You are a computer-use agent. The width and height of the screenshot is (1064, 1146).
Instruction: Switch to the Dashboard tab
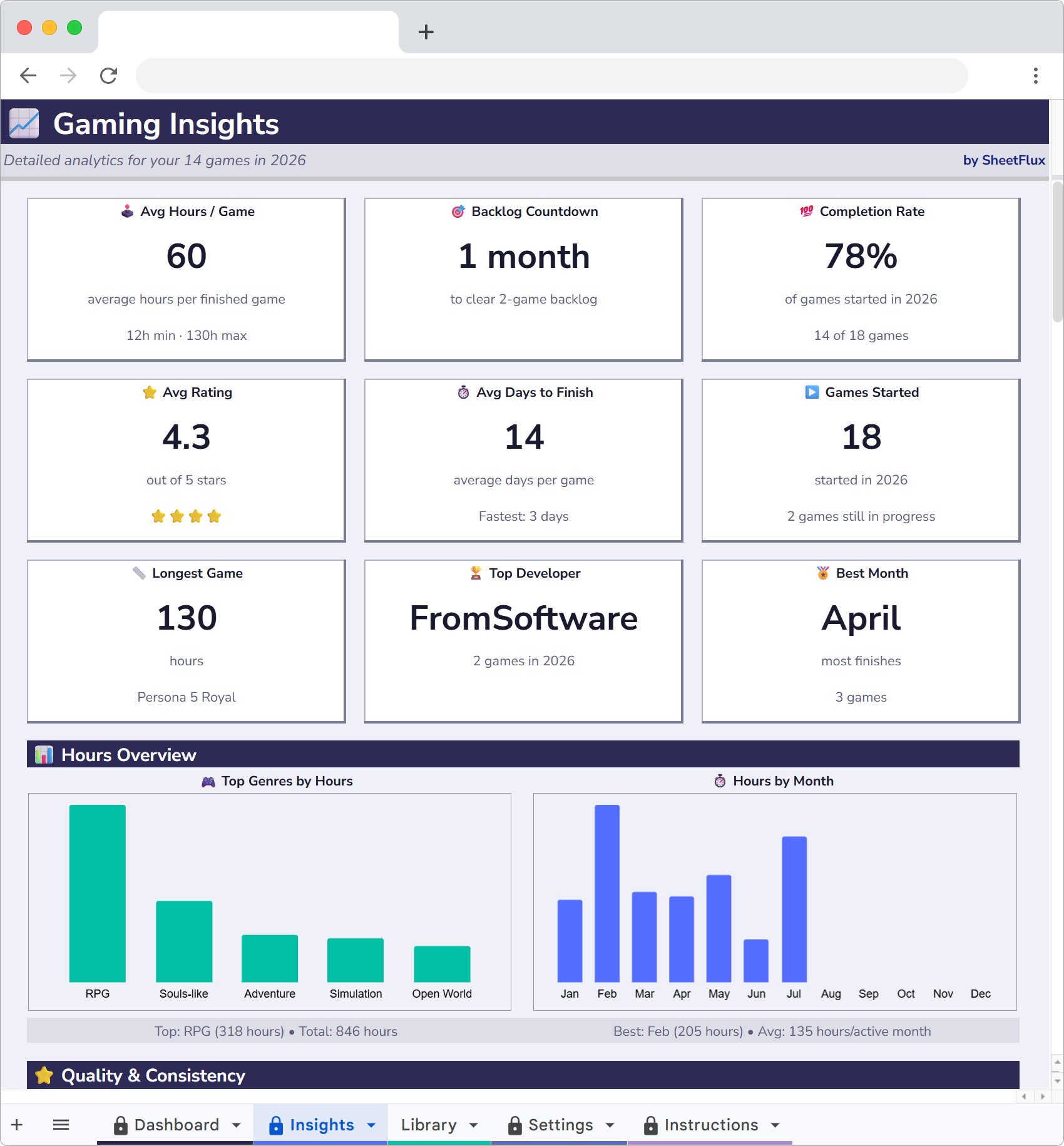point(177,1125)
